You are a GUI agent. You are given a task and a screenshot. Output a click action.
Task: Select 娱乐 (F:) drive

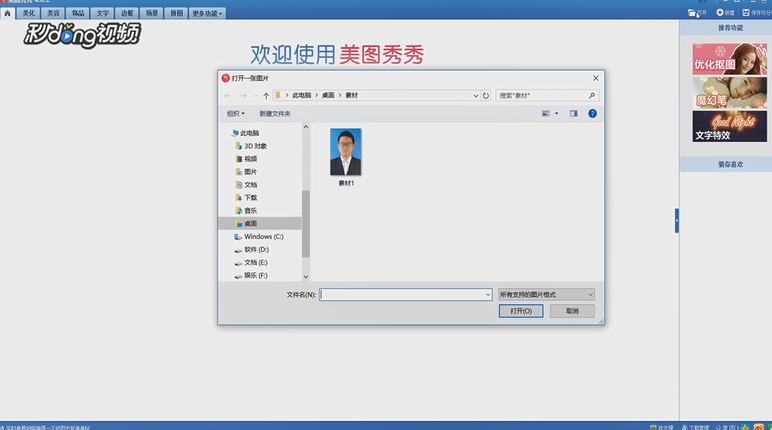[251, 275]
